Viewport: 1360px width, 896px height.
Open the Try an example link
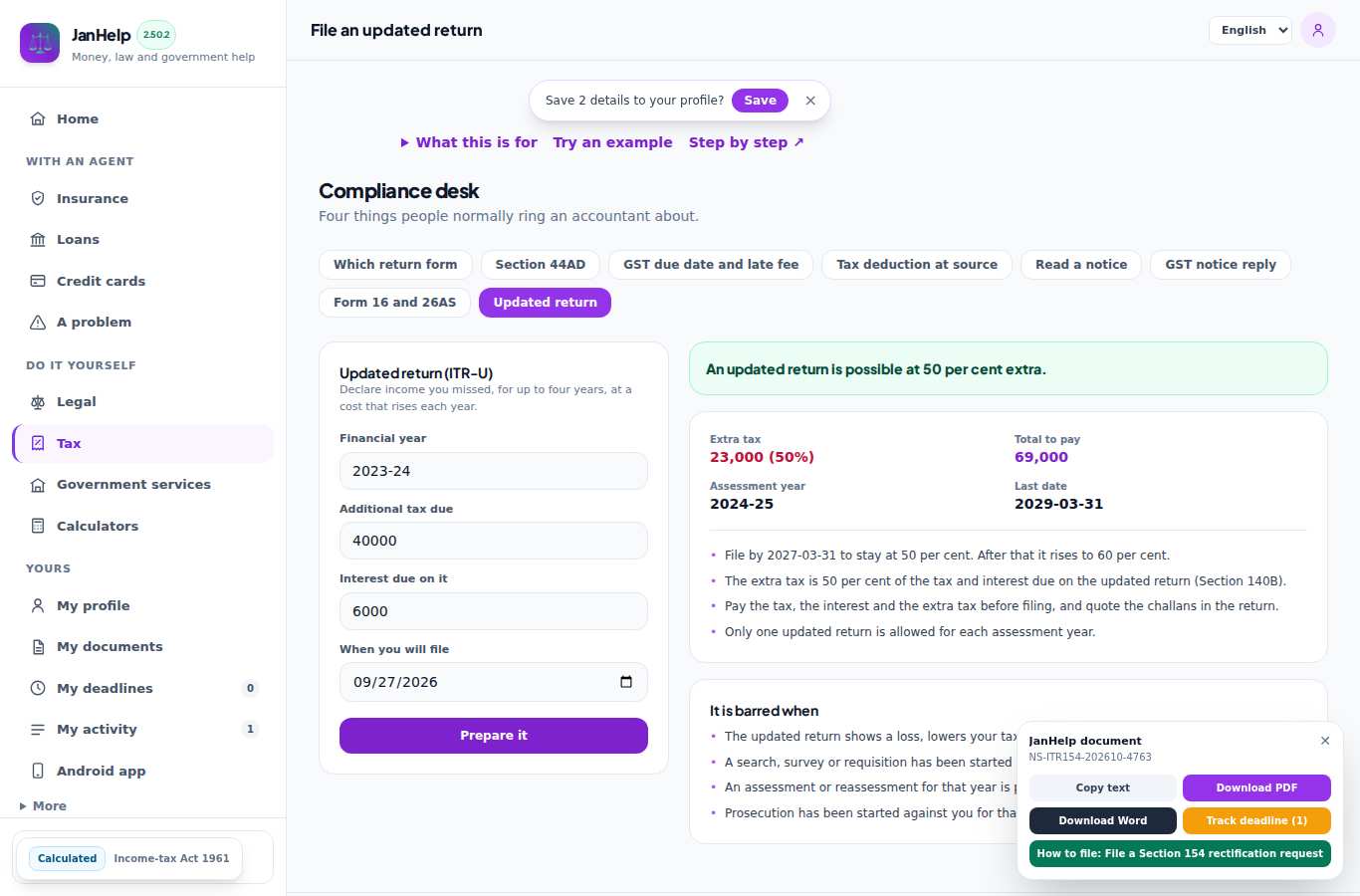[612, 142]
